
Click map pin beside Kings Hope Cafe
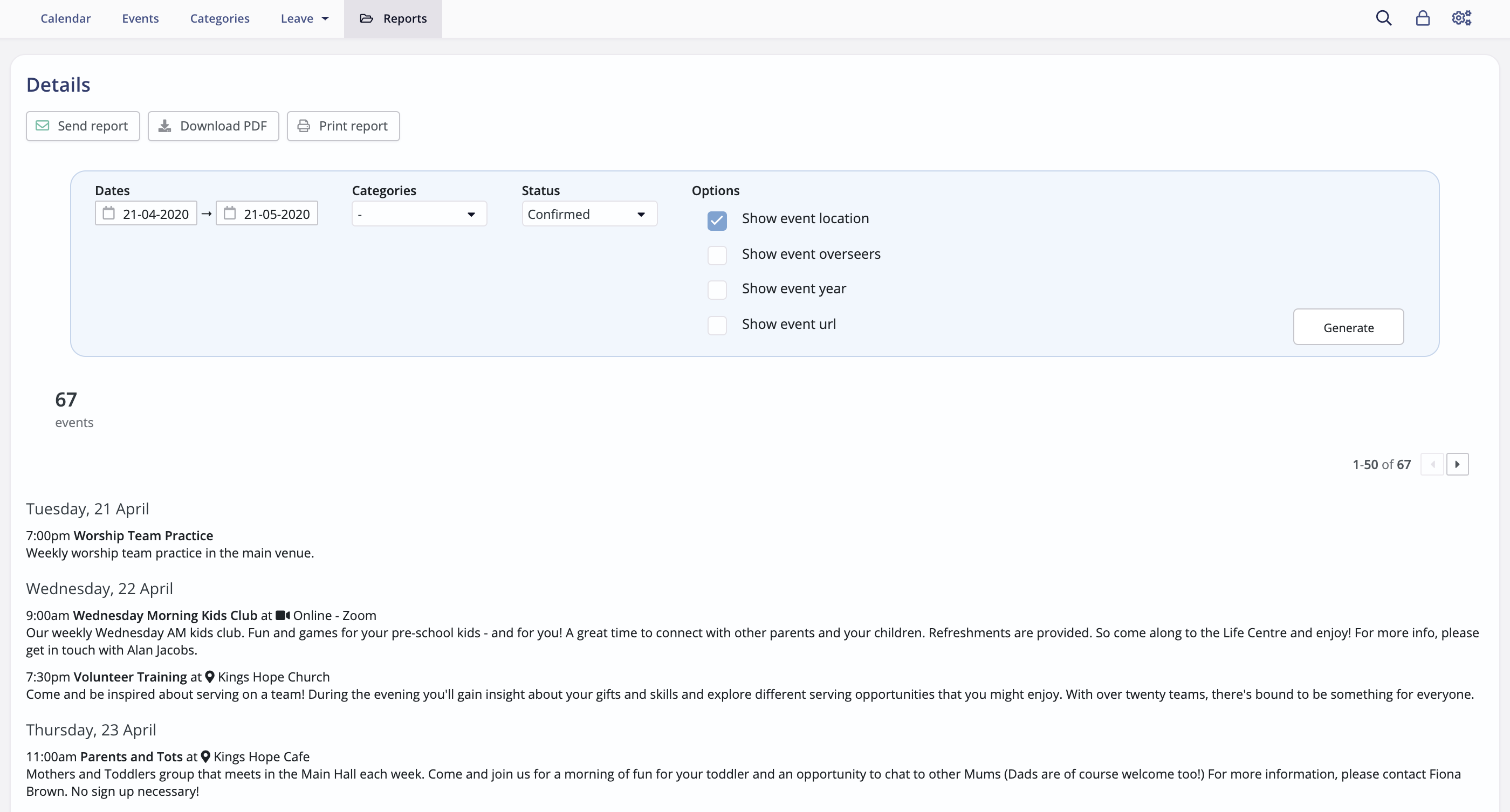206,756
